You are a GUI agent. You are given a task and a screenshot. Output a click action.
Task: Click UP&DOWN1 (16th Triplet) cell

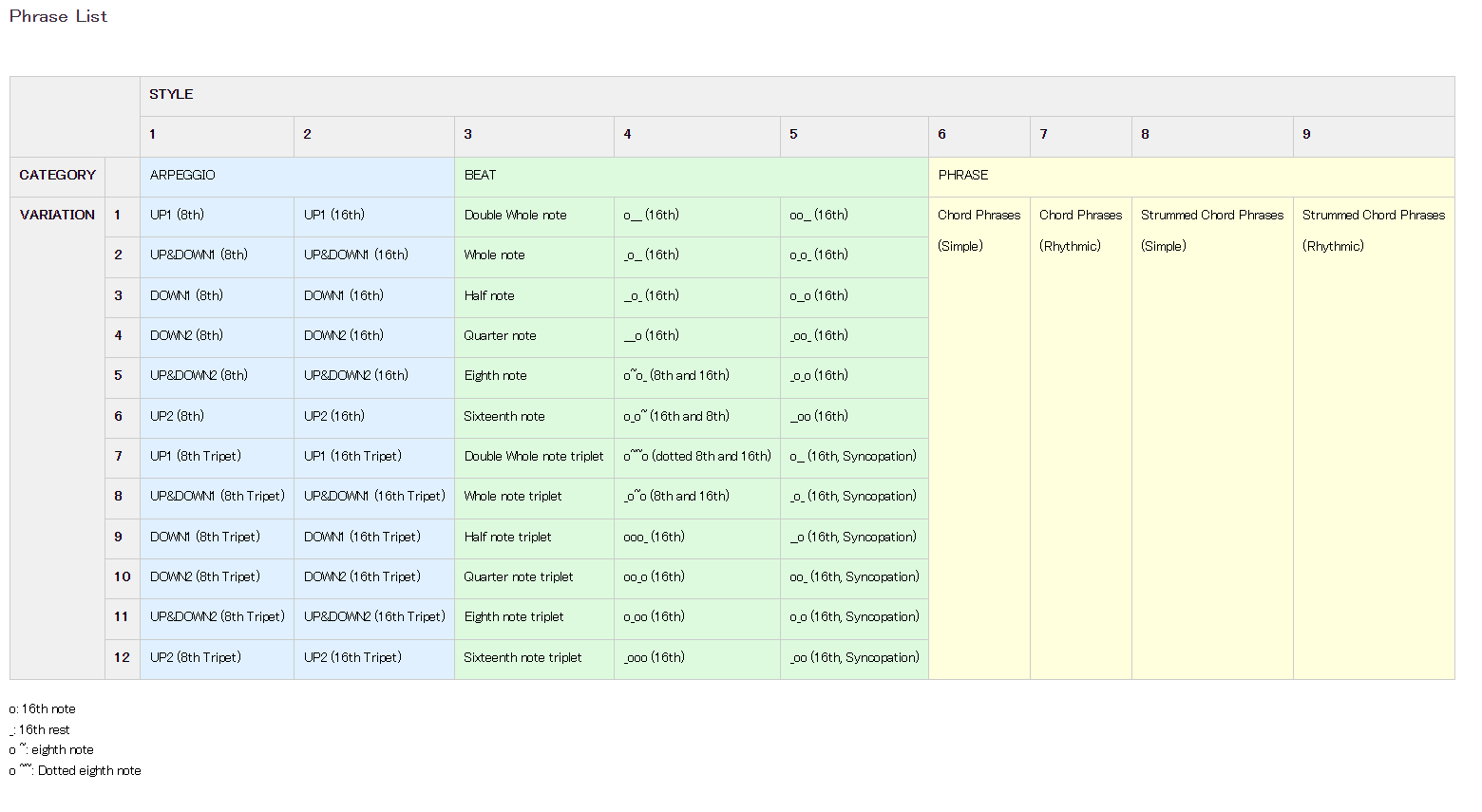coord(374,498)
